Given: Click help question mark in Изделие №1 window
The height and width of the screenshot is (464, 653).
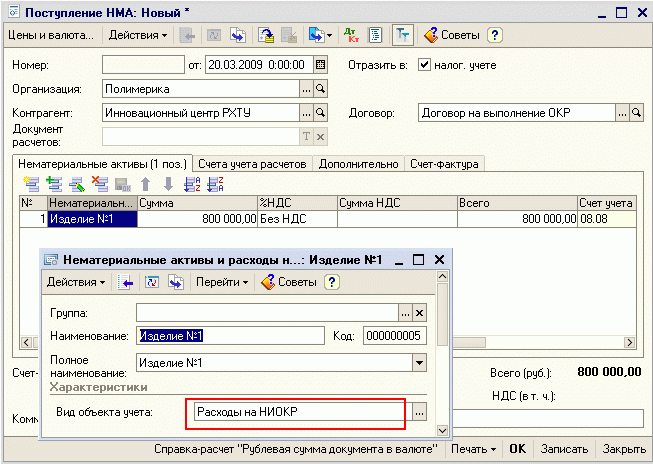Looking at the screenshot, I should (x=332, y=282).
